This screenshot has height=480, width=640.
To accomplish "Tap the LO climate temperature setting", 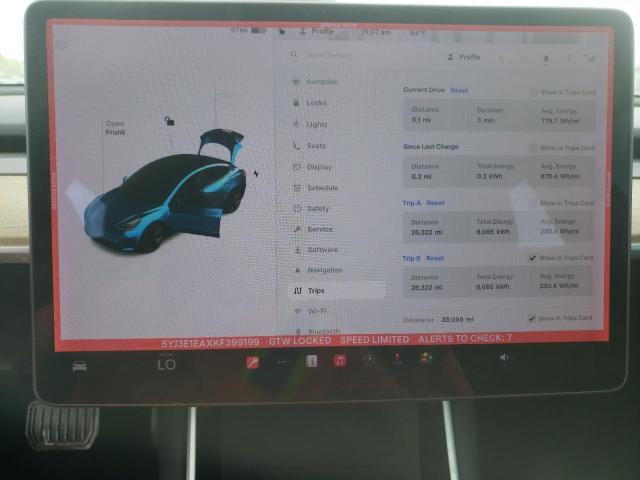I will (167, 364).
